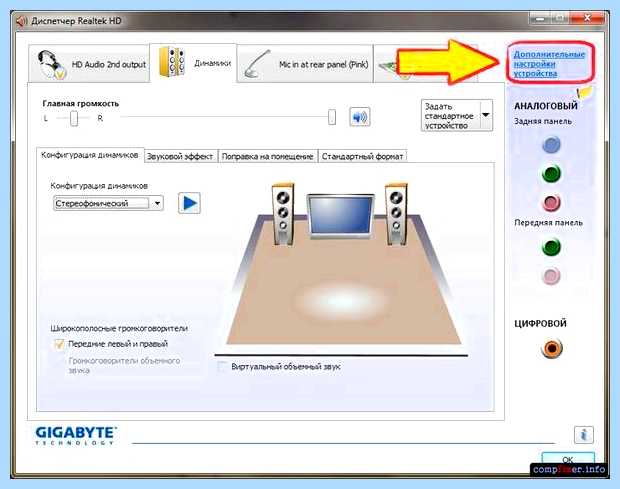Click the monitor in the room view
This screenshot has width=620, height=489.
pyautogui.click(x=340, y=216)
